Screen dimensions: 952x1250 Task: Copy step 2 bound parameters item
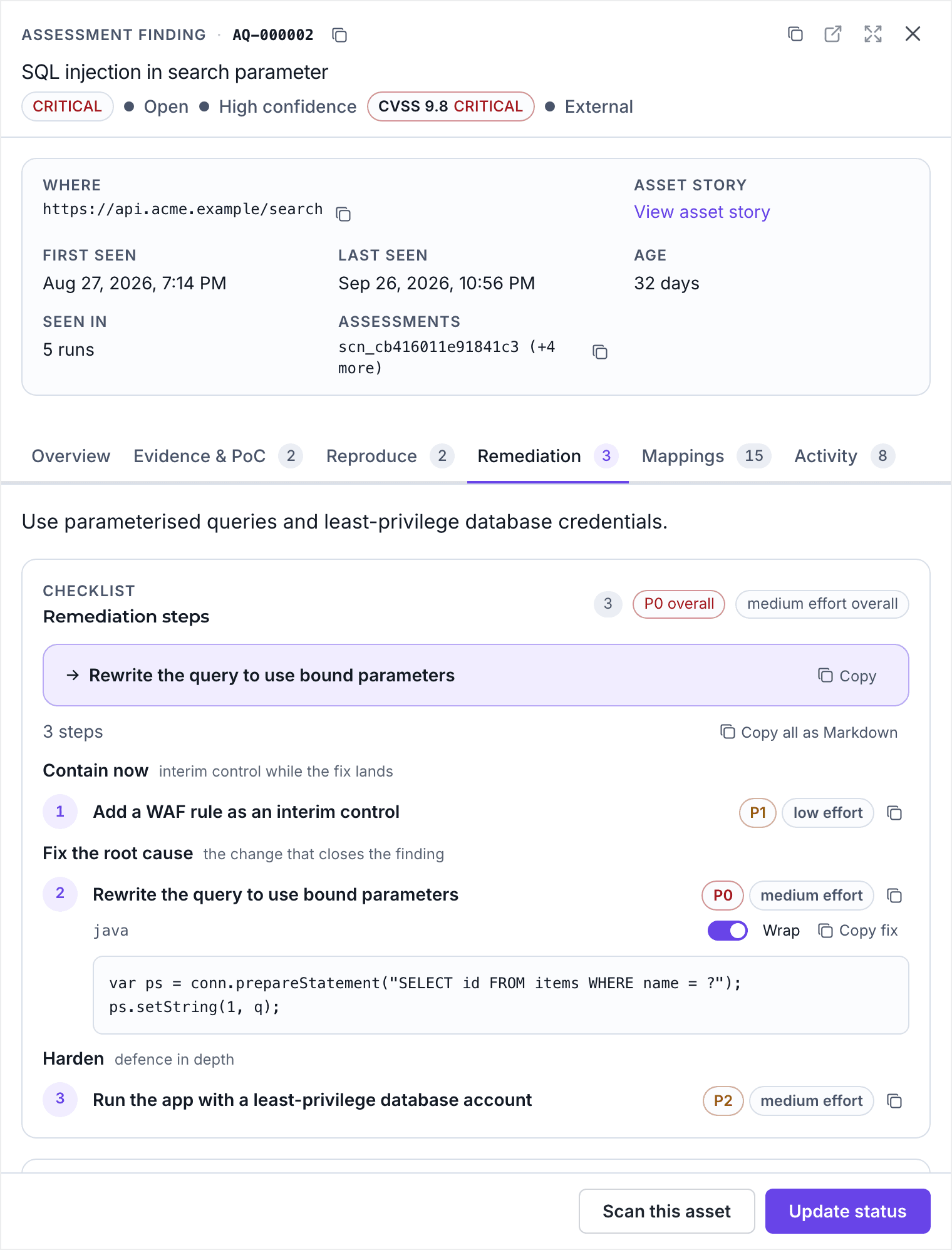click(x=894, y=896)
